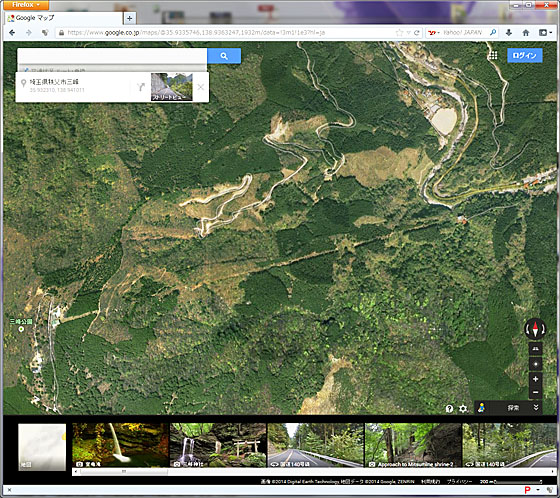The image size is (560, 498).
Task: Click the 三峰公園 map marker
Action: tap(21, 329)
